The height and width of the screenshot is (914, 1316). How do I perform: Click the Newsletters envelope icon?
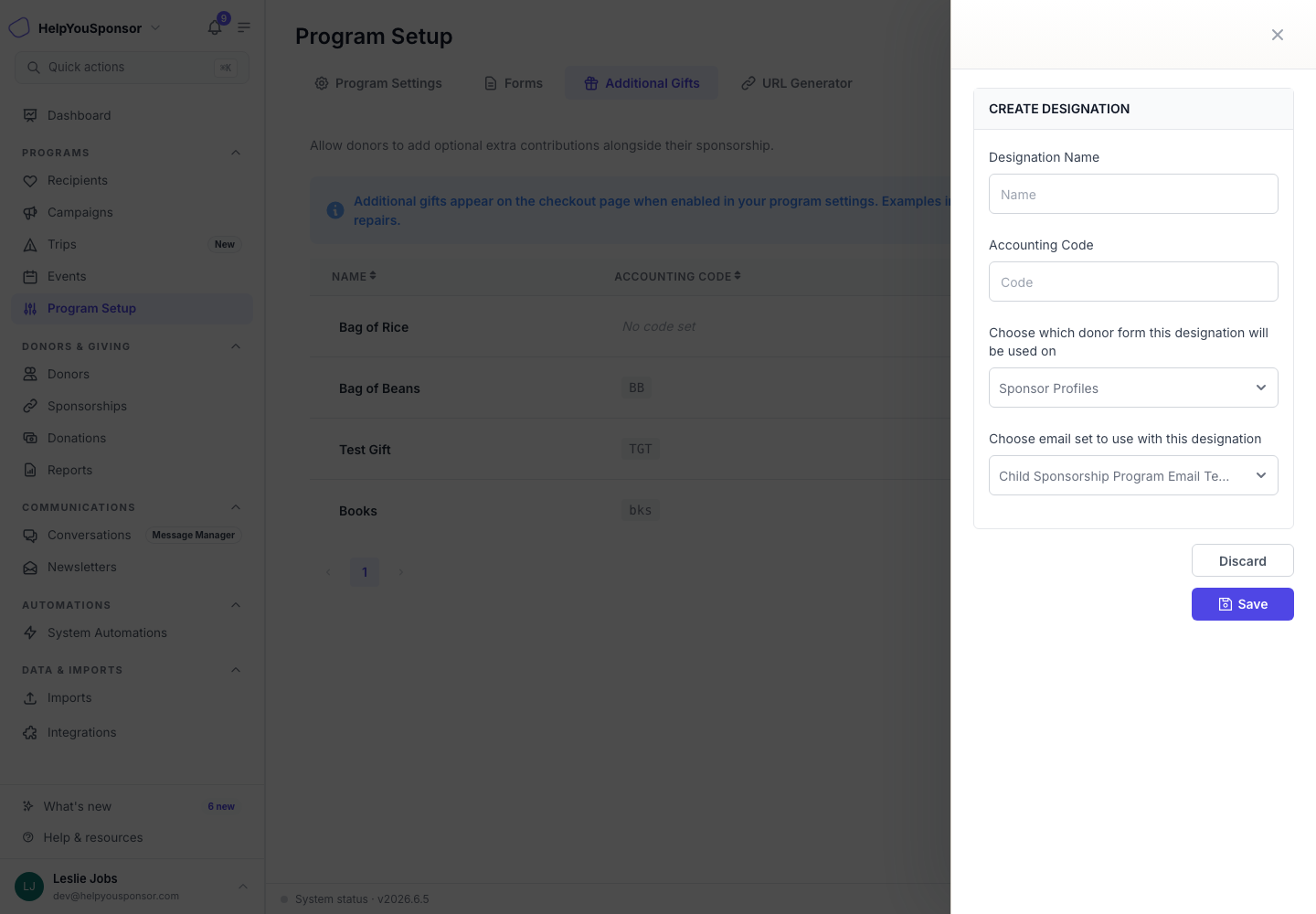tap(30, 568)
